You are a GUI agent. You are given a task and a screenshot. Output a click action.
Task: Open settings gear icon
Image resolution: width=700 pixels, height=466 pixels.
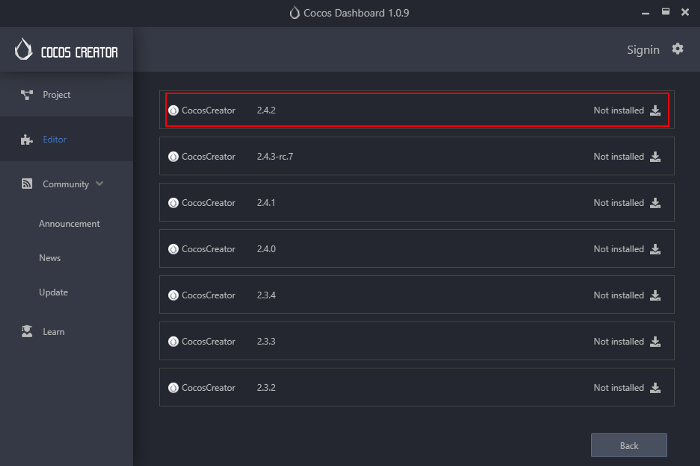(x=678, y=49)
